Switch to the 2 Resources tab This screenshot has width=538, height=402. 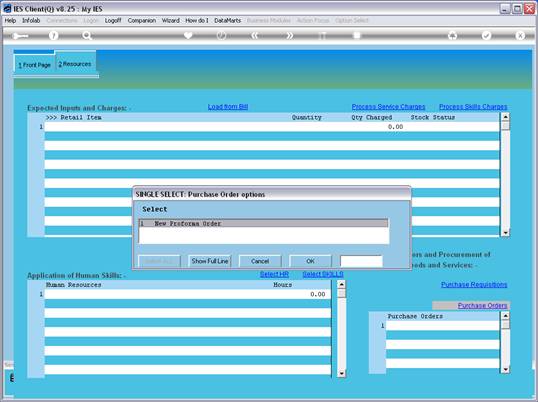pyautogui.click(x=75, y=64)
